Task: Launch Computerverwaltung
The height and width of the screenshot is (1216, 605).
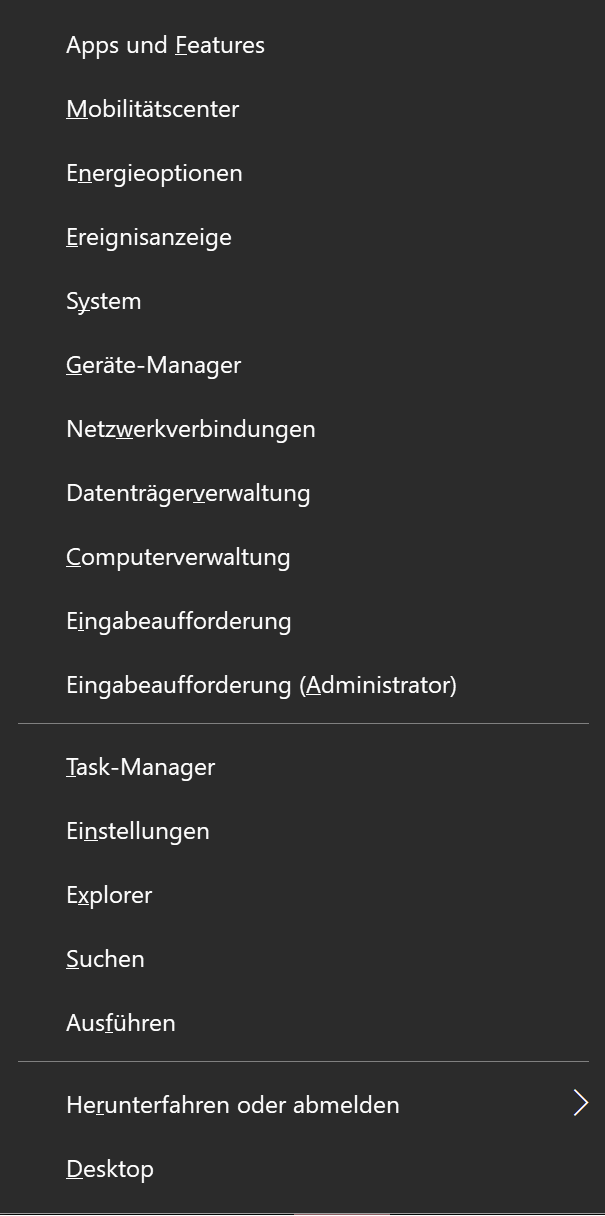Action: coord(178,557)
